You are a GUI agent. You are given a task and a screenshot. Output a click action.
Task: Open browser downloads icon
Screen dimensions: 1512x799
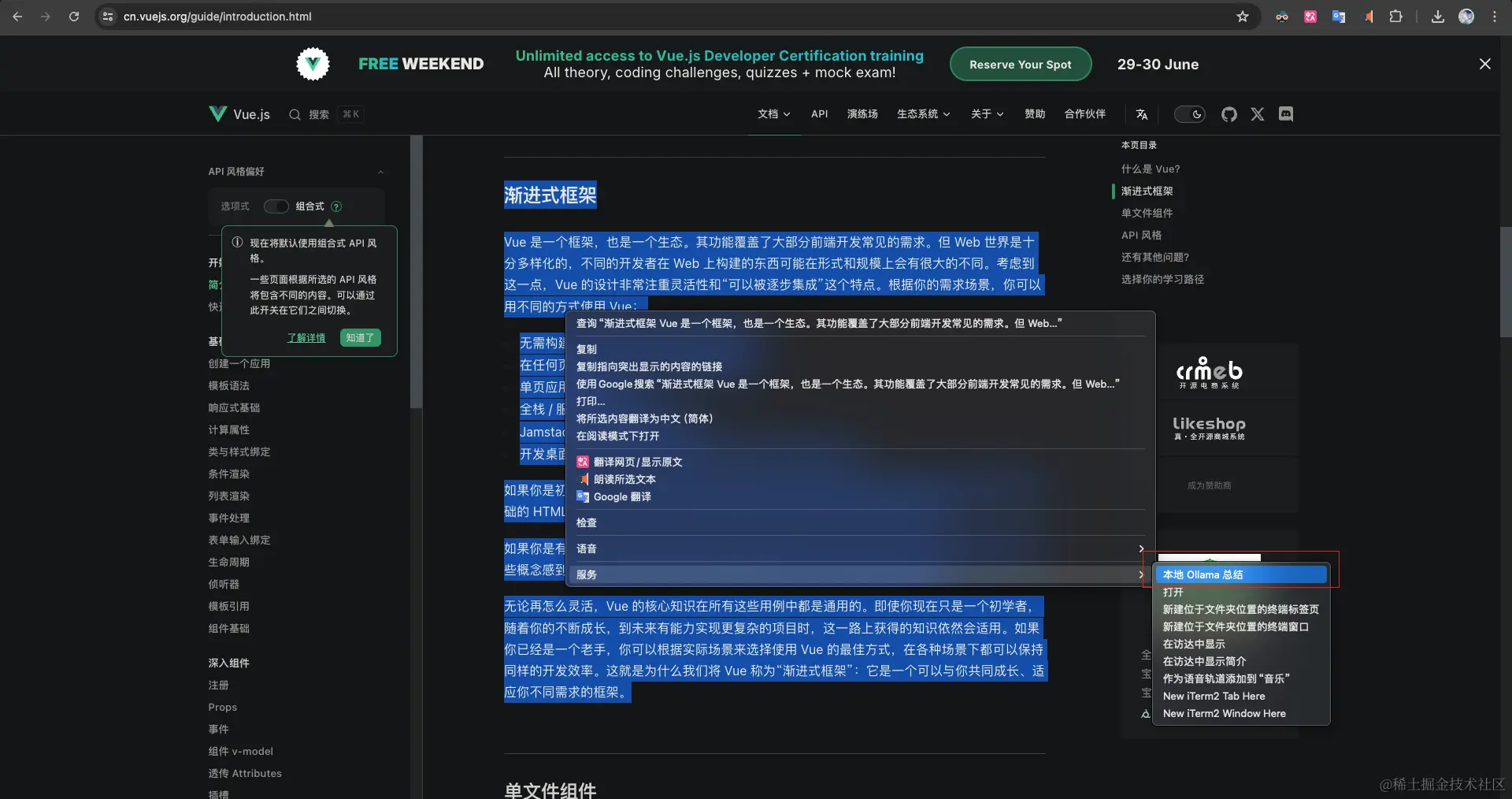coord(1438,17)
